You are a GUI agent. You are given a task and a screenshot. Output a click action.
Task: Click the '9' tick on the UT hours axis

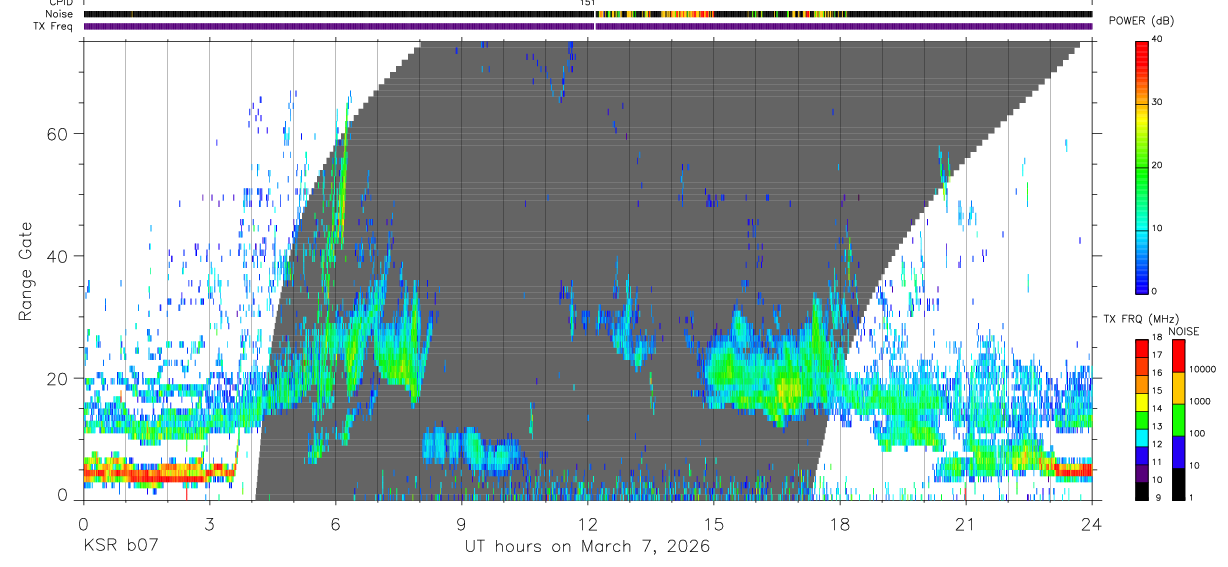pos(461,523)
